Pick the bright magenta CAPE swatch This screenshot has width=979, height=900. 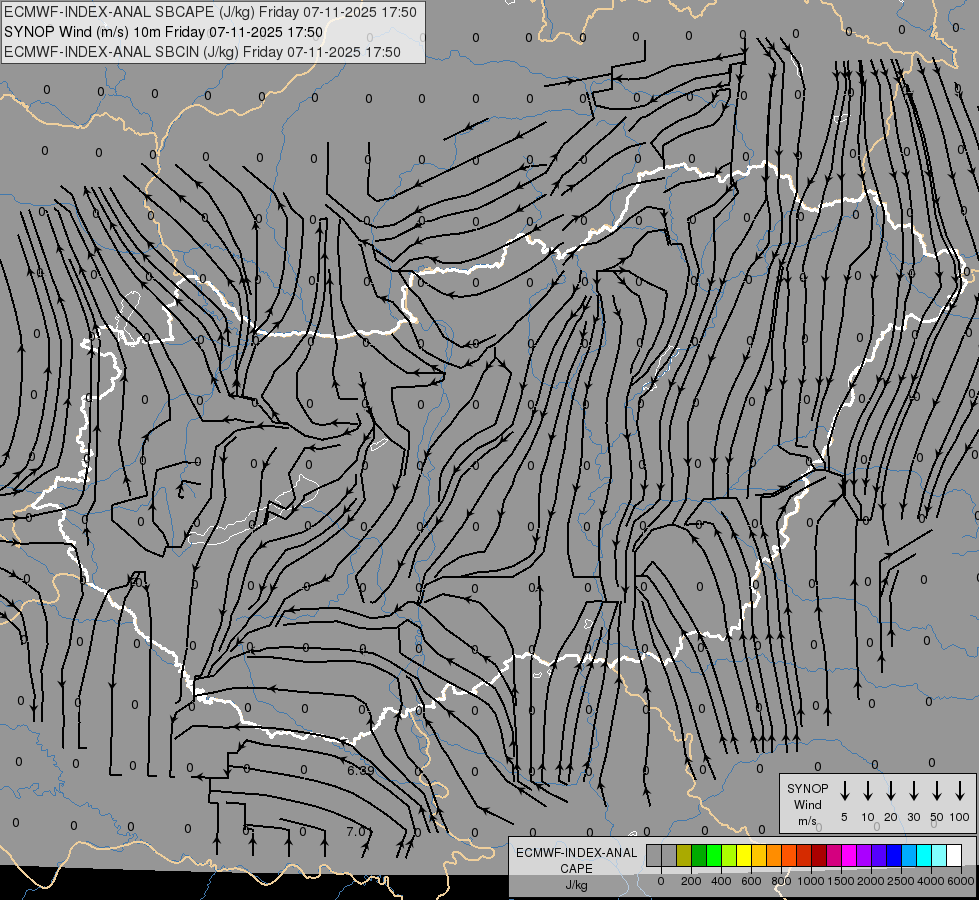click(850, 856)
